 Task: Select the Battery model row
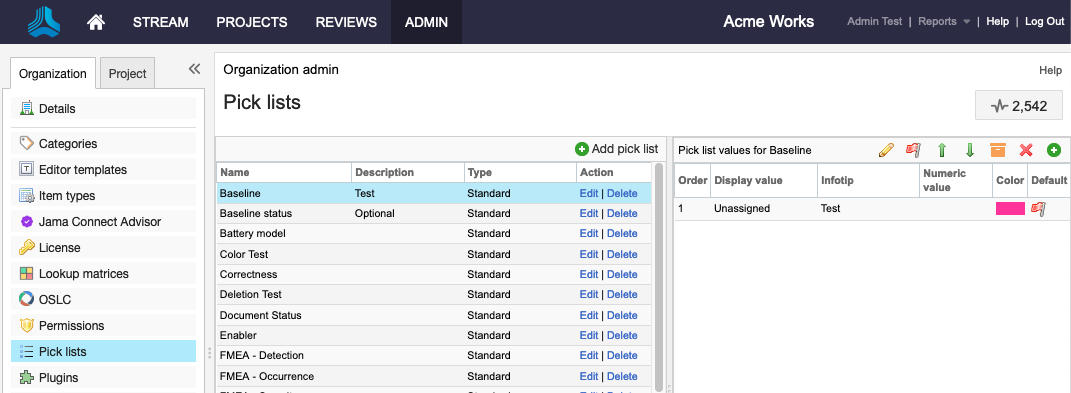434,234
